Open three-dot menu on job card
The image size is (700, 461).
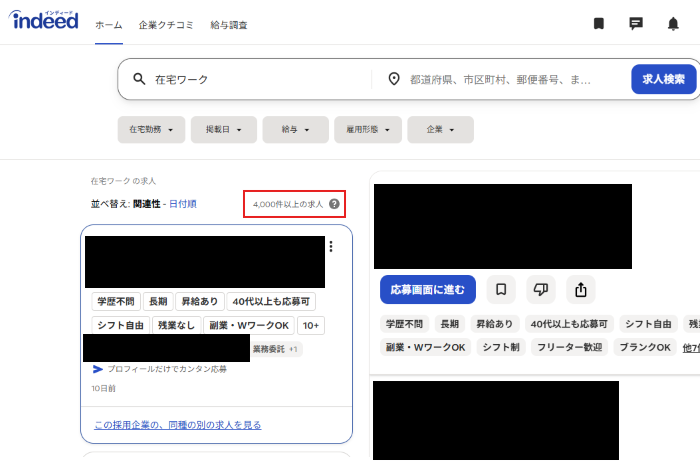[331, 247]
